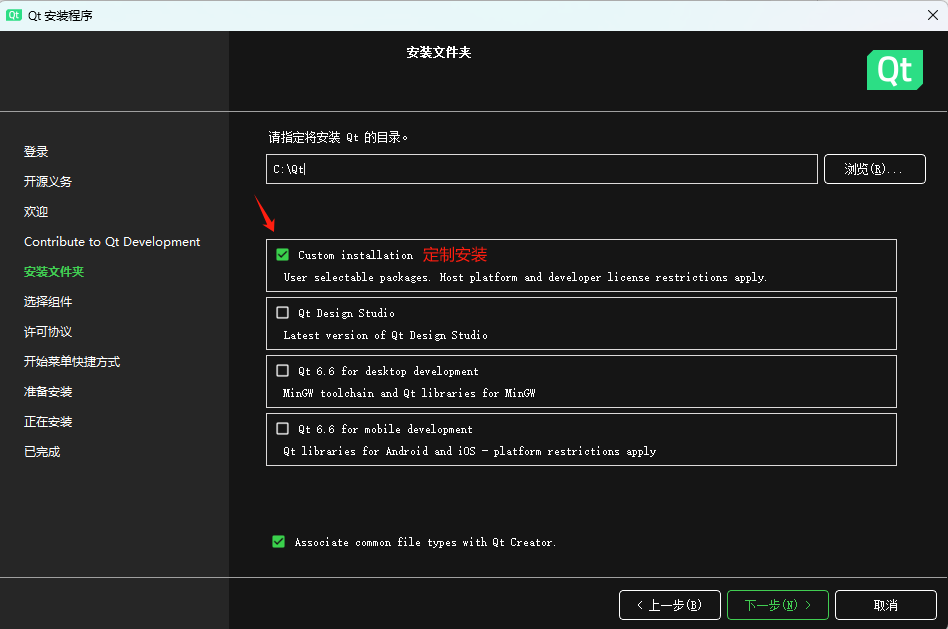Toggle Associate common file types with Qt Creator

(x=279, y=541)
